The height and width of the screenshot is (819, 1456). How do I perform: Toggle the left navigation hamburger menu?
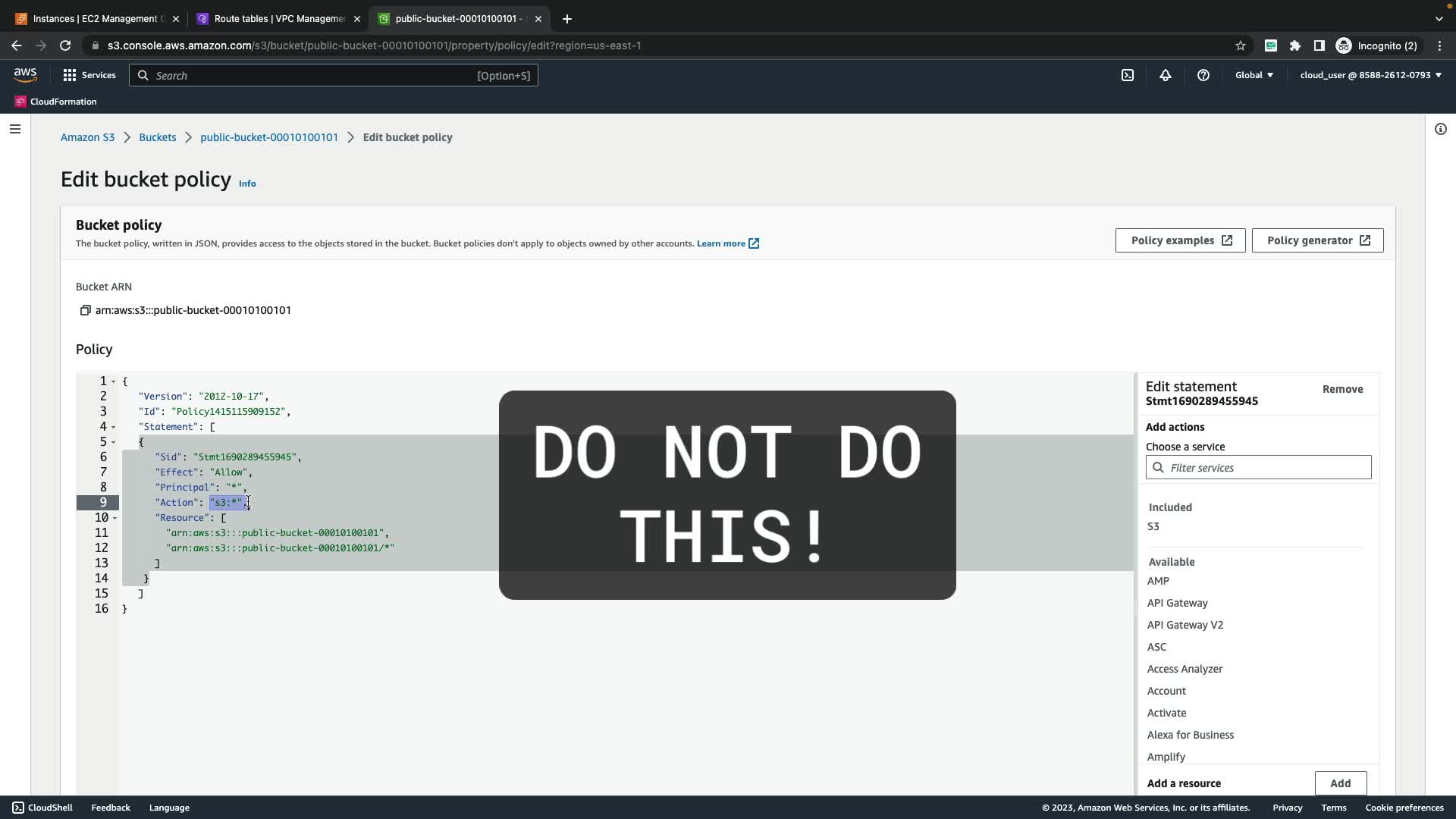[14, 129]
